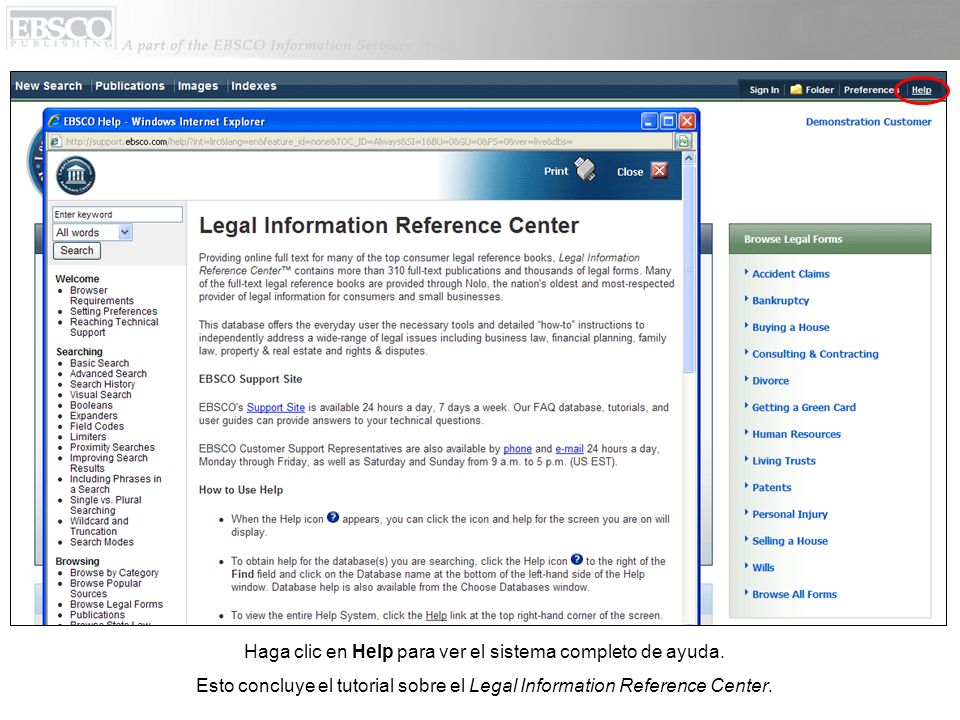Screen dimensions: 960x720
Task: Maximize the EBSCO Help window
Action: point(669,121)
